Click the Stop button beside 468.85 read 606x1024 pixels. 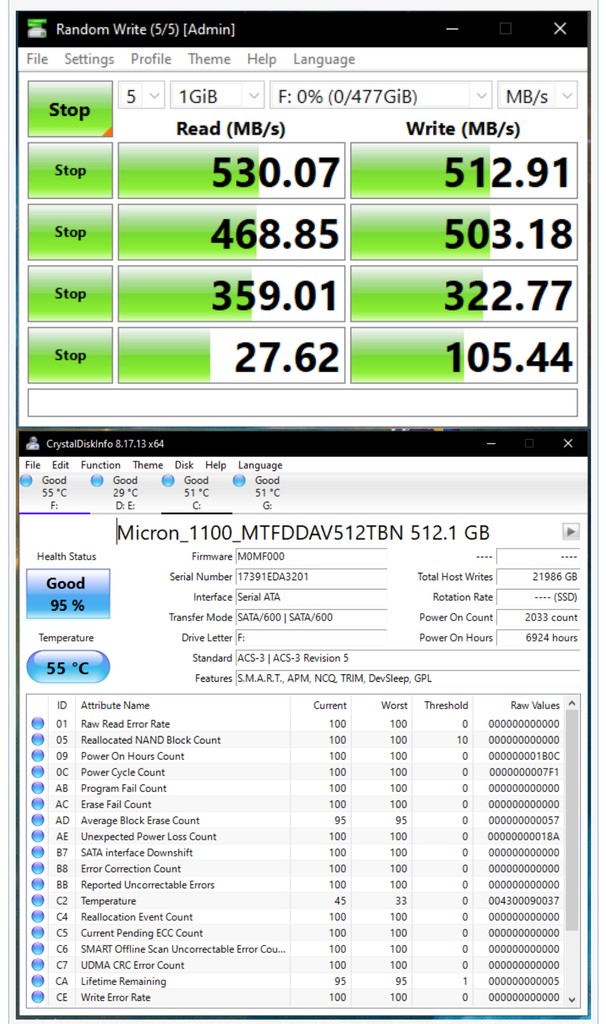pyautogui.click(x=70, y=232)
